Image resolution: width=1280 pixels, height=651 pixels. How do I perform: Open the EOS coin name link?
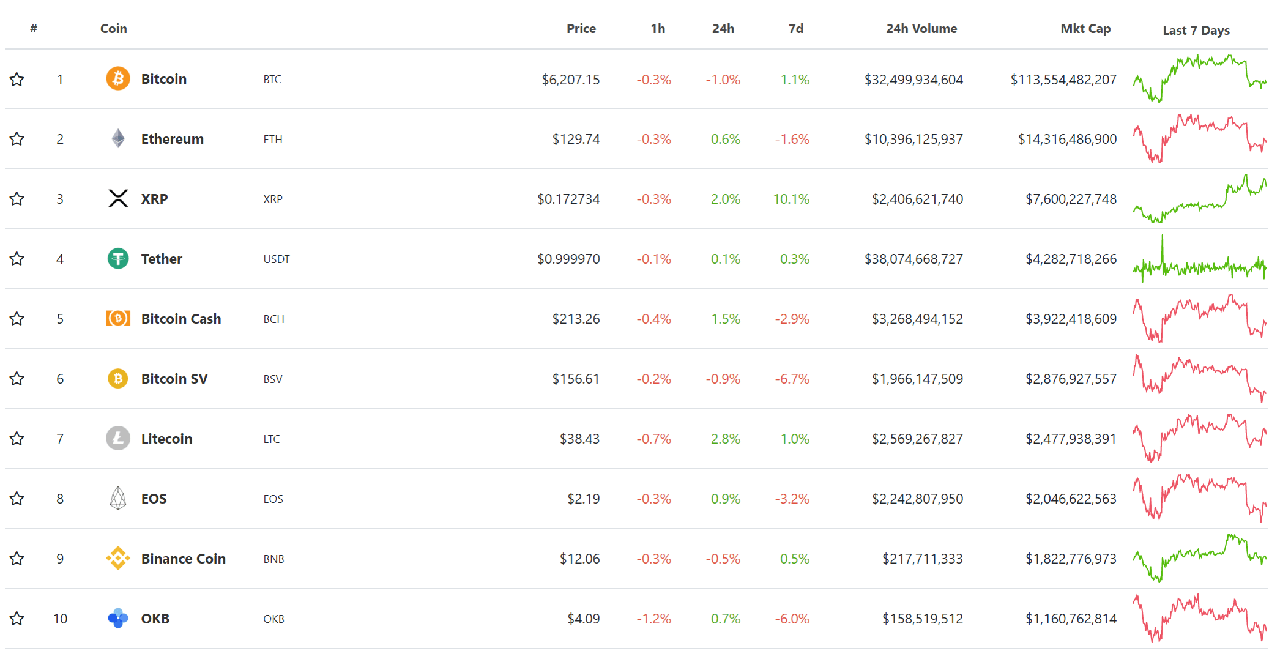(154, 499)
